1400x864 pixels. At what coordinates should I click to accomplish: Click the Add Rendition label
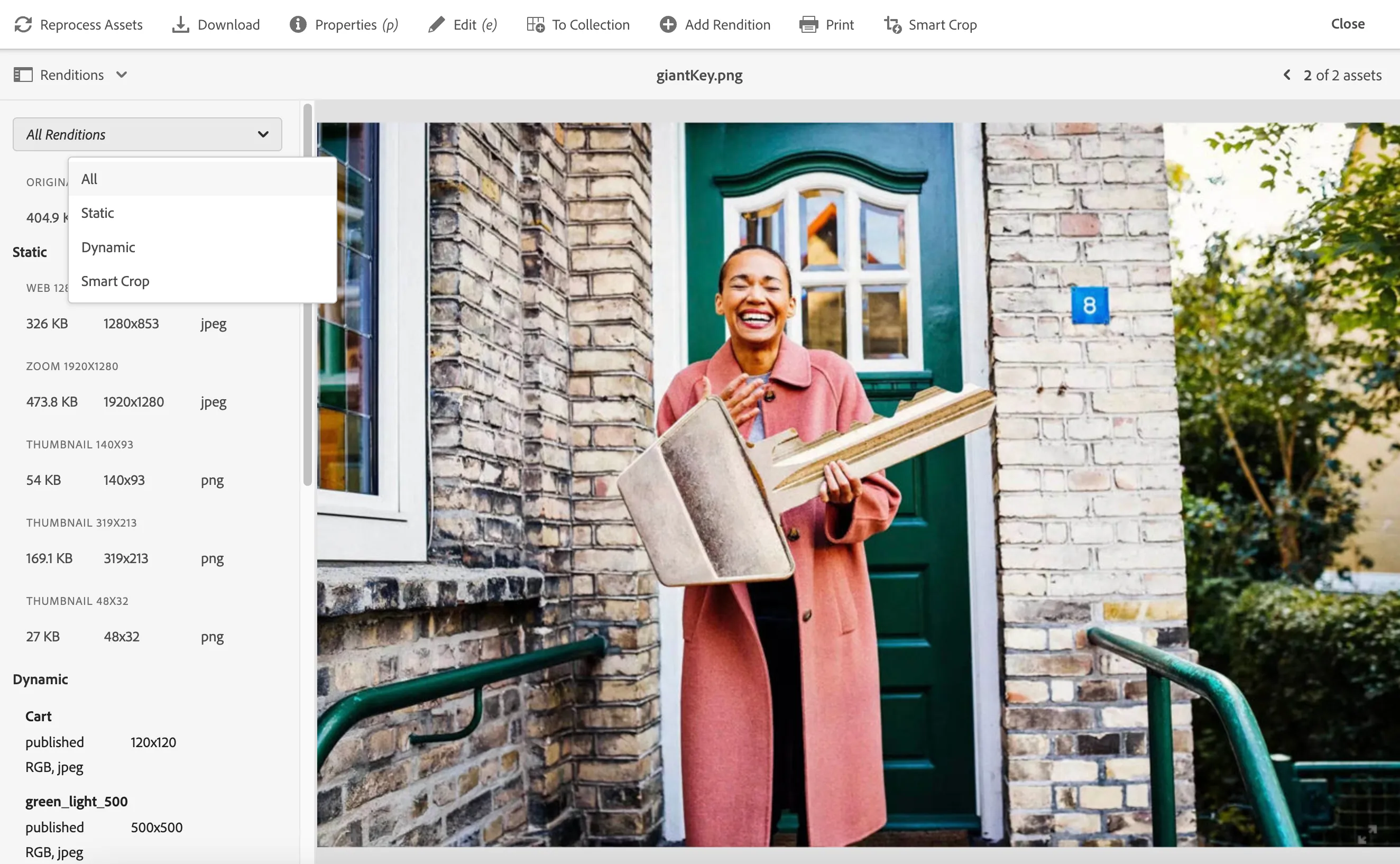click(x=727, y=24)
